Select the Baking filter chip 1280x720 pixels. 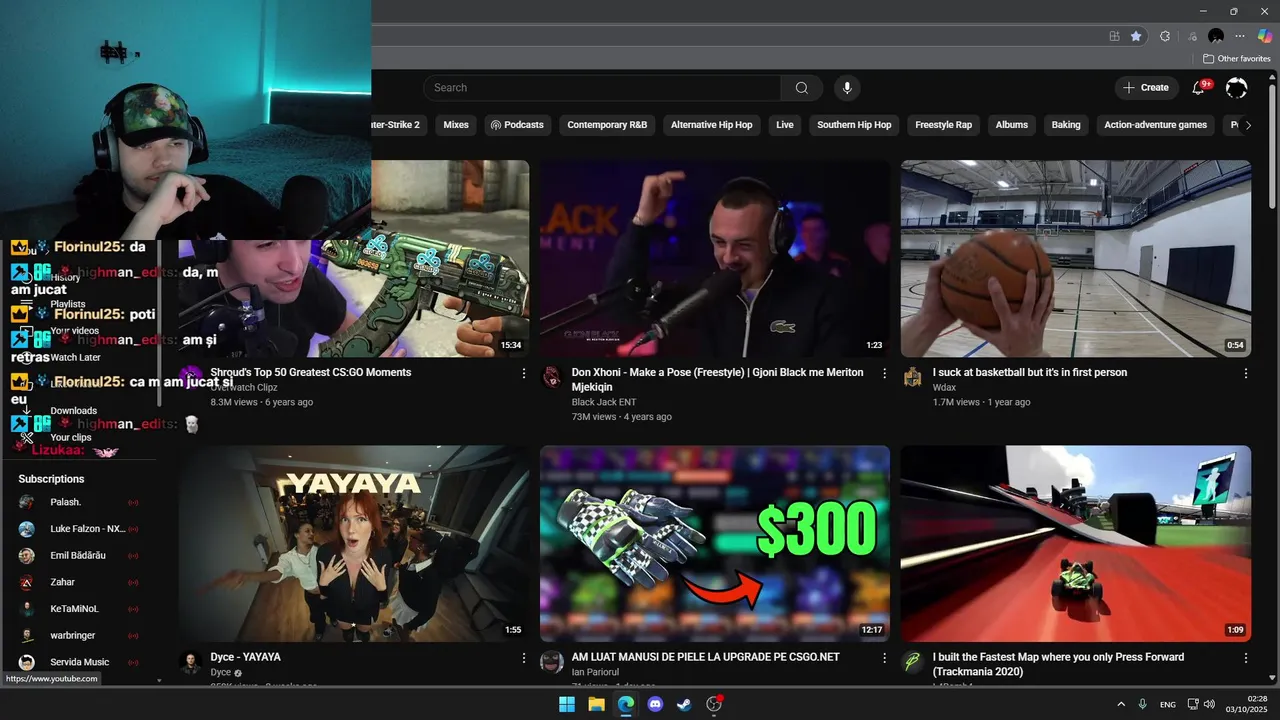click(x=1066, y=125)
